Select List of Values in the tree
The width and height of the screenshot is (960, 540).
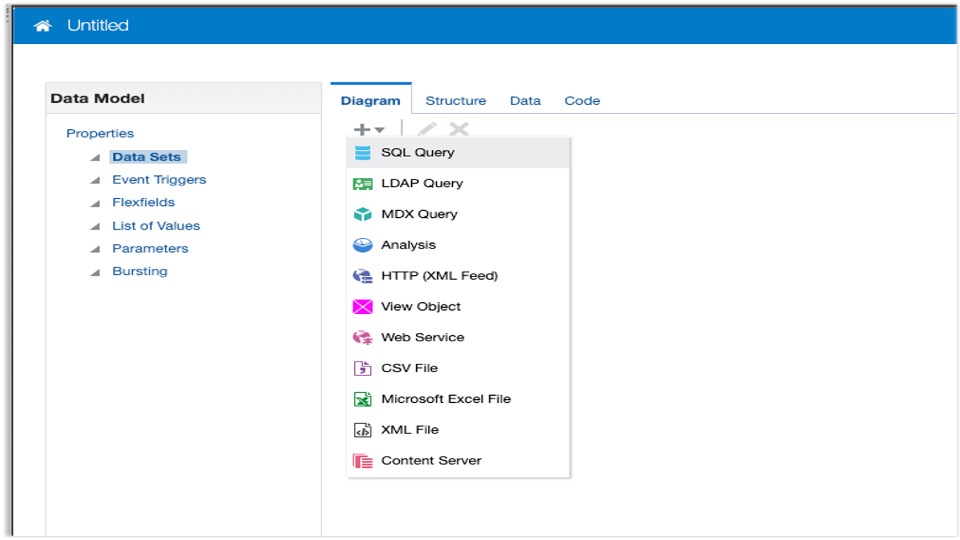click(x=156, y=226)
